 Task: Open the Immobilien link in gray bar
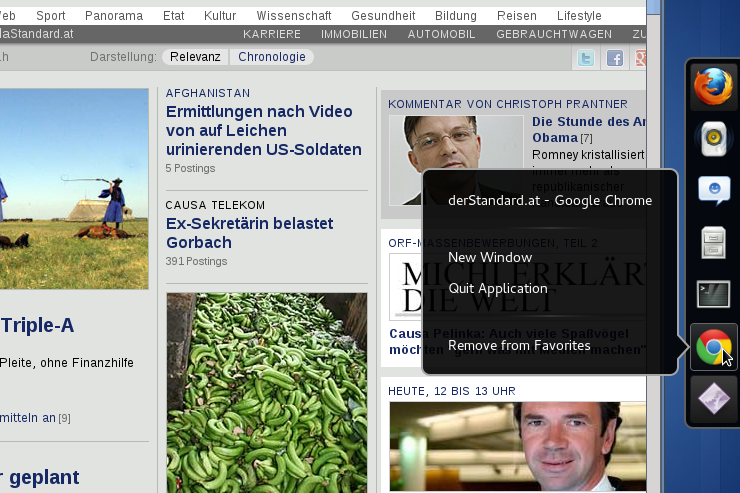[x=354, y=34]
